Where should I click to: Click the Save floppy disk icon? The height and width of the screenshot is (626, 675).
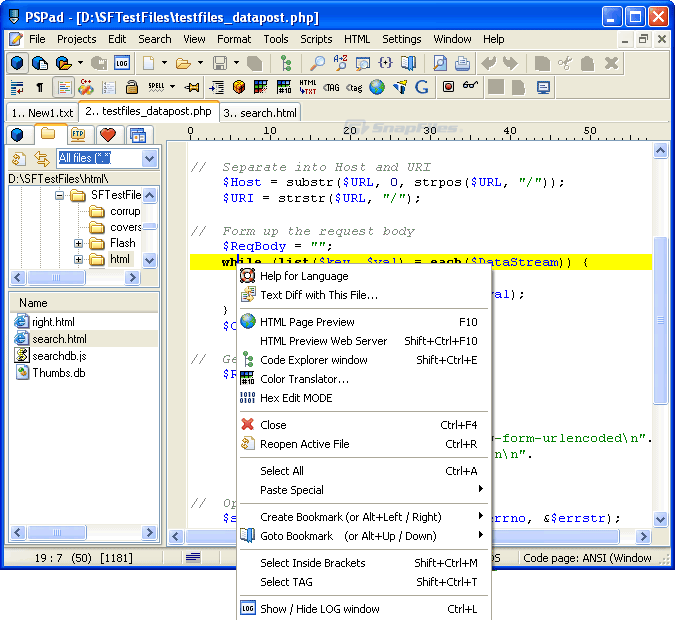pyautogui.click(x=220, y=63)
